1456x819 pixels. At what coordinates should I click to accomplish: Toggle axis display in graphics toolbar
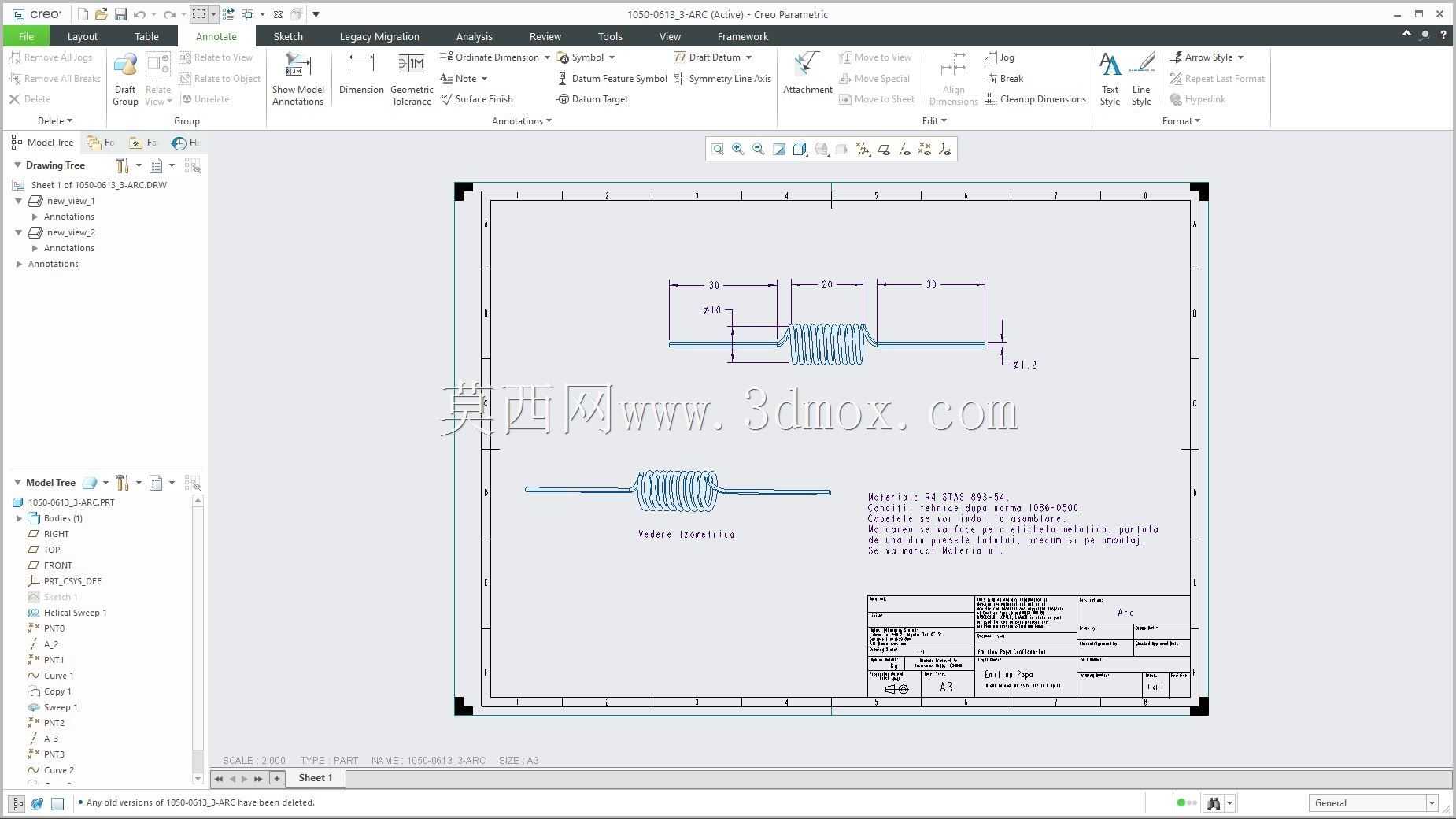[904, 150]
